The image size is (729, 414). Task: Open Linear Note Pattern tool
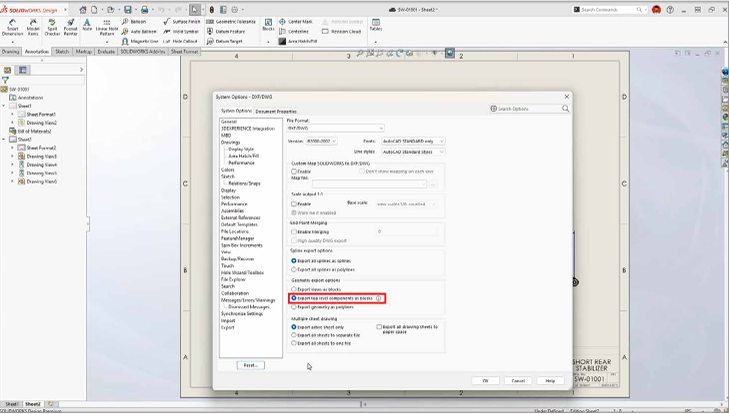click(107, 27)
